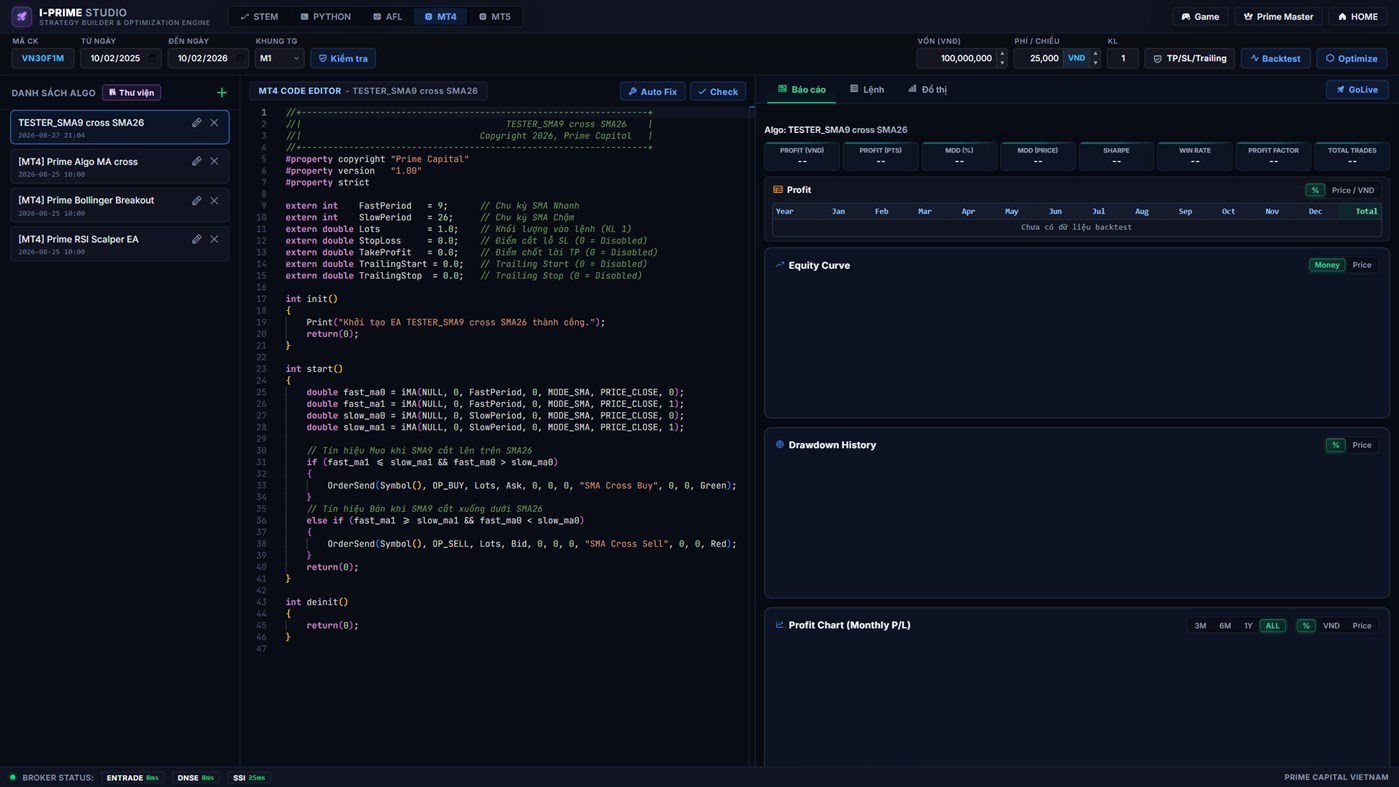The image size is (1399, 787).
Task: Increase the Vốn (VNĐ) capital value
Action: click(x=1002, y=54)
